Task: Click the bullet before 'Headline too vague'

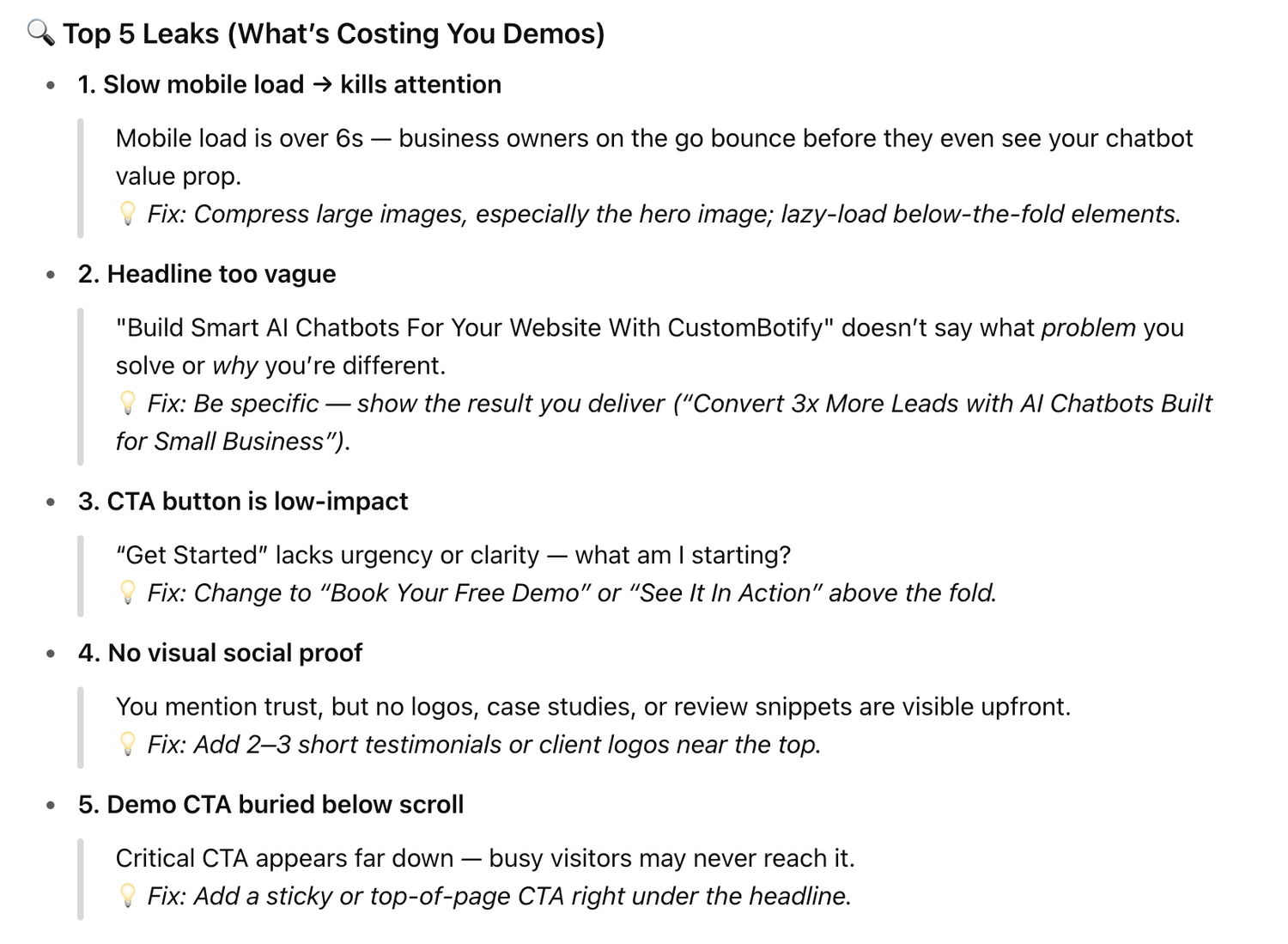Action: (52, 275)
